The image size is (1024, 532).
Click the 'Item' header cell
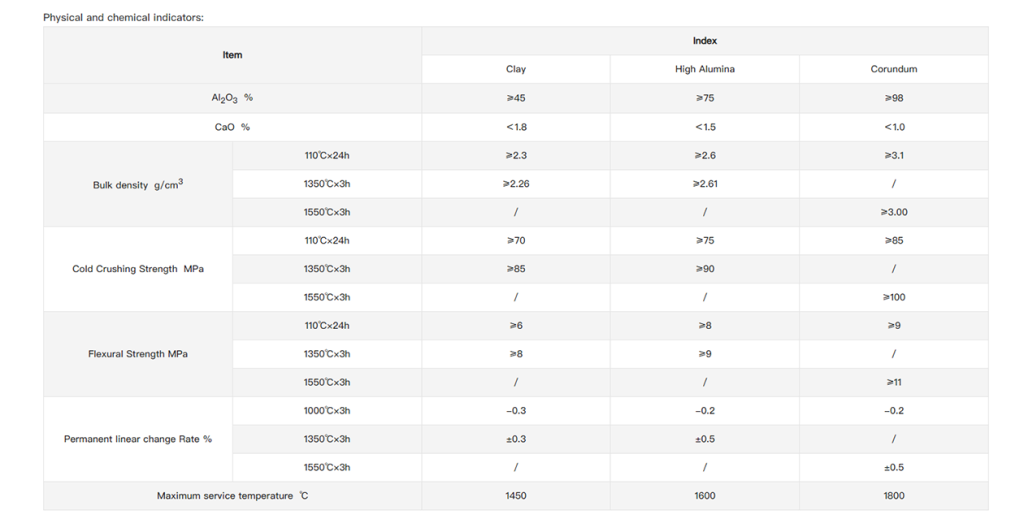point(232,55)
